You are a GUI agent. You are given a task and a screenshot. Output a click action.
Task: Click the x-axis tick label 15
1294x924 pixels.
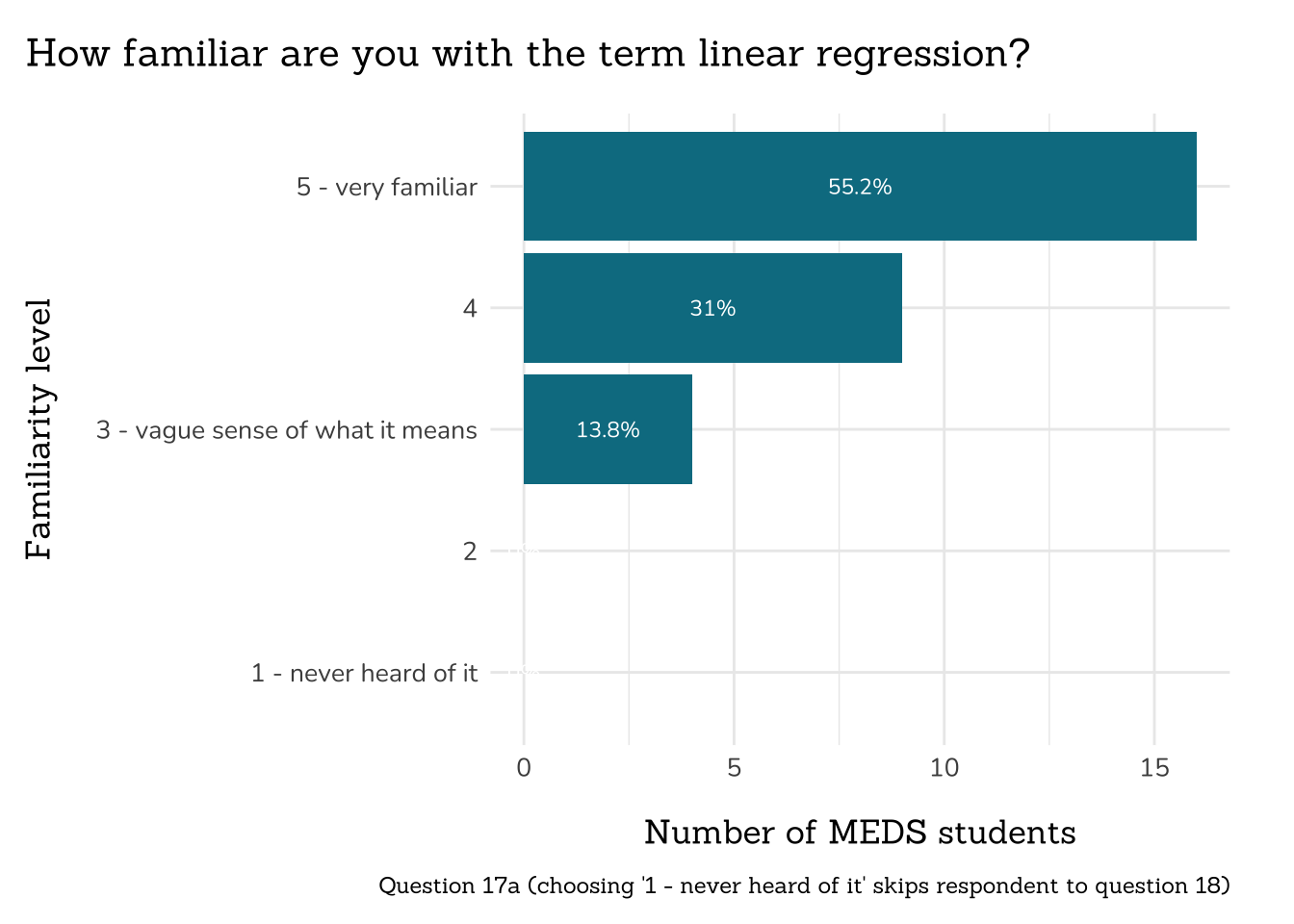(1154, 768)
